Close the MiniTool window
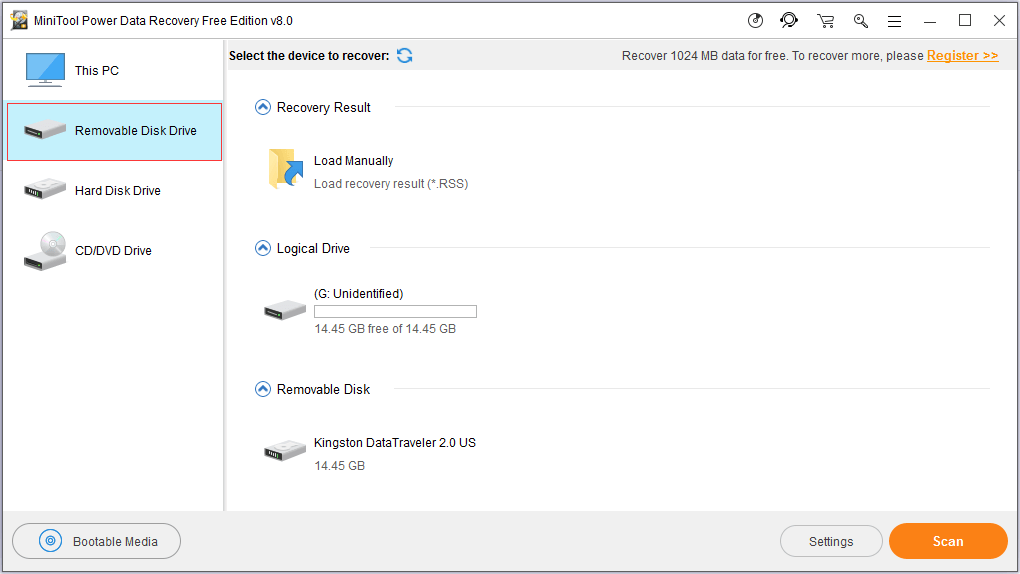This screenshot has width=1020, height=574. click(999, 21)
